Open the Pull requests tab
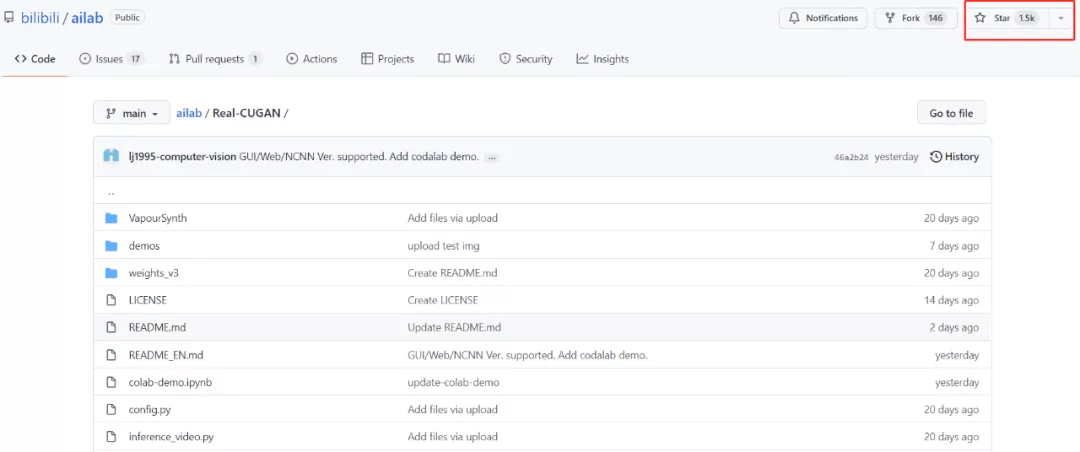This screenshot has width=1080, height=452. click(215, 59)
